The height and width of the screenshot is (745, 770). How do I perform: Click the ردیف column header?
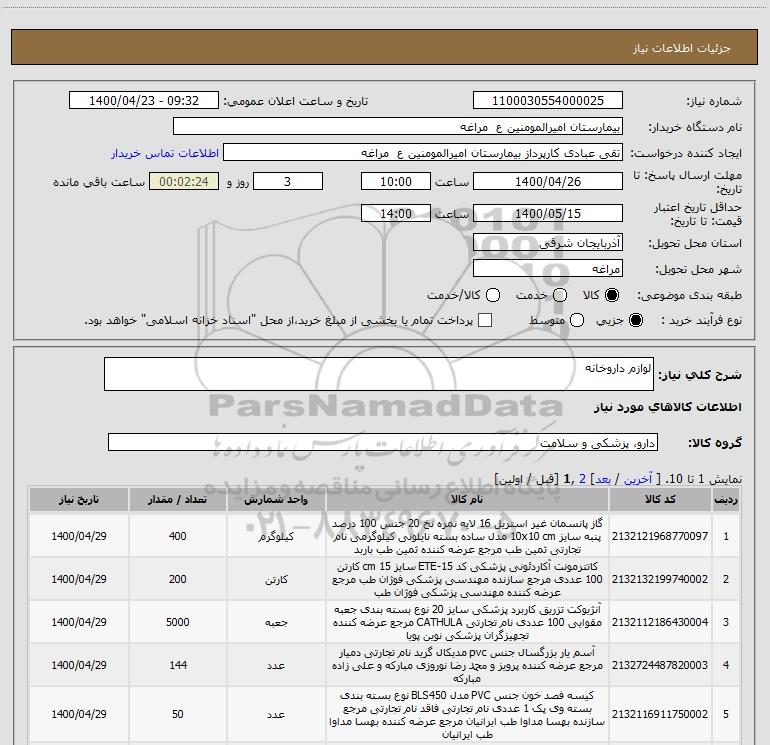726,499
